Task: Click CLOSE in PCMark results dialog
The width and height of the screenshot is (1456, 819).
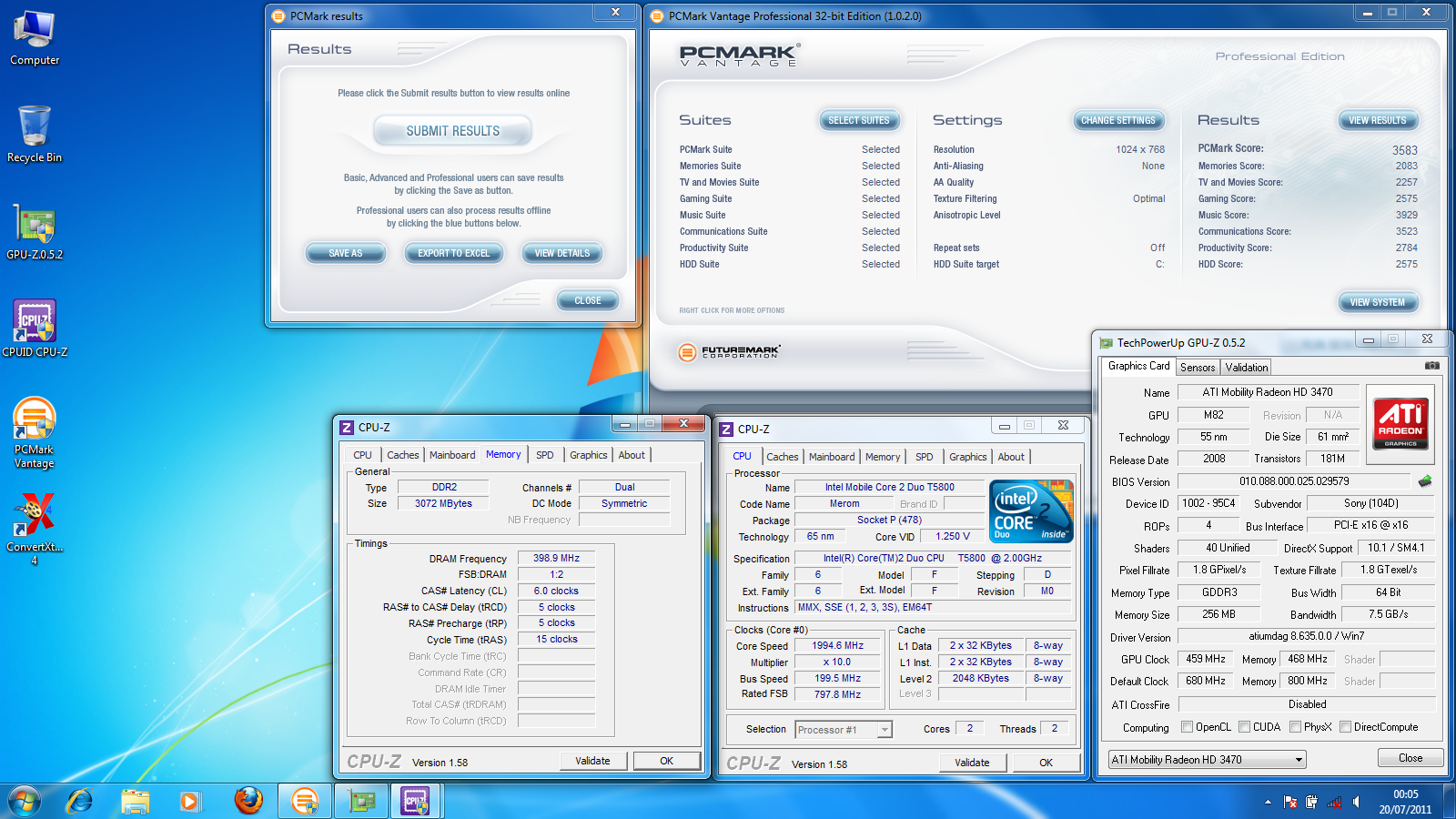Action: click(x=588, y=300)
